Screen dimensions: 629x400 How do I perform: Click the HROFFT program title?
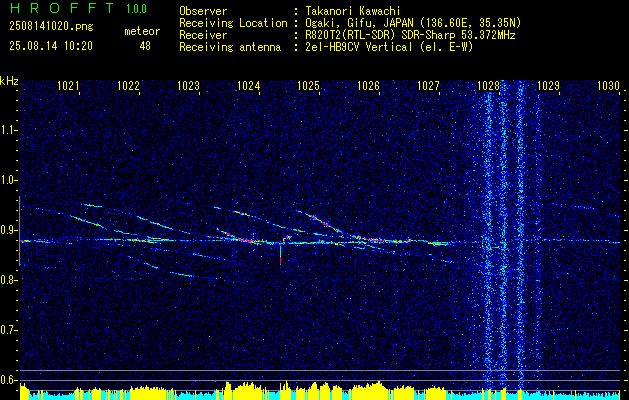click(x=62, y=8)
